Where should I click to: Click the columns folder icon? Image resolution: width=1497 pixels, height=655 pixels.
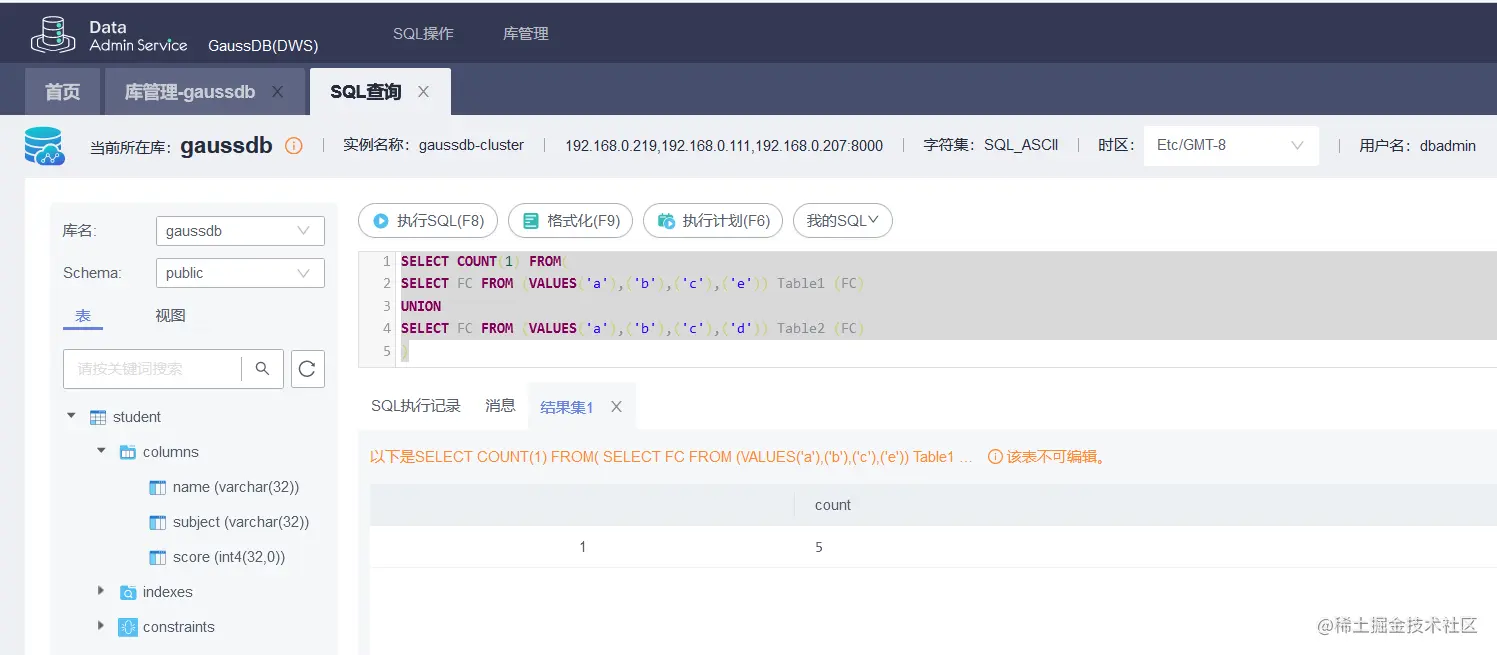[128, 452]
